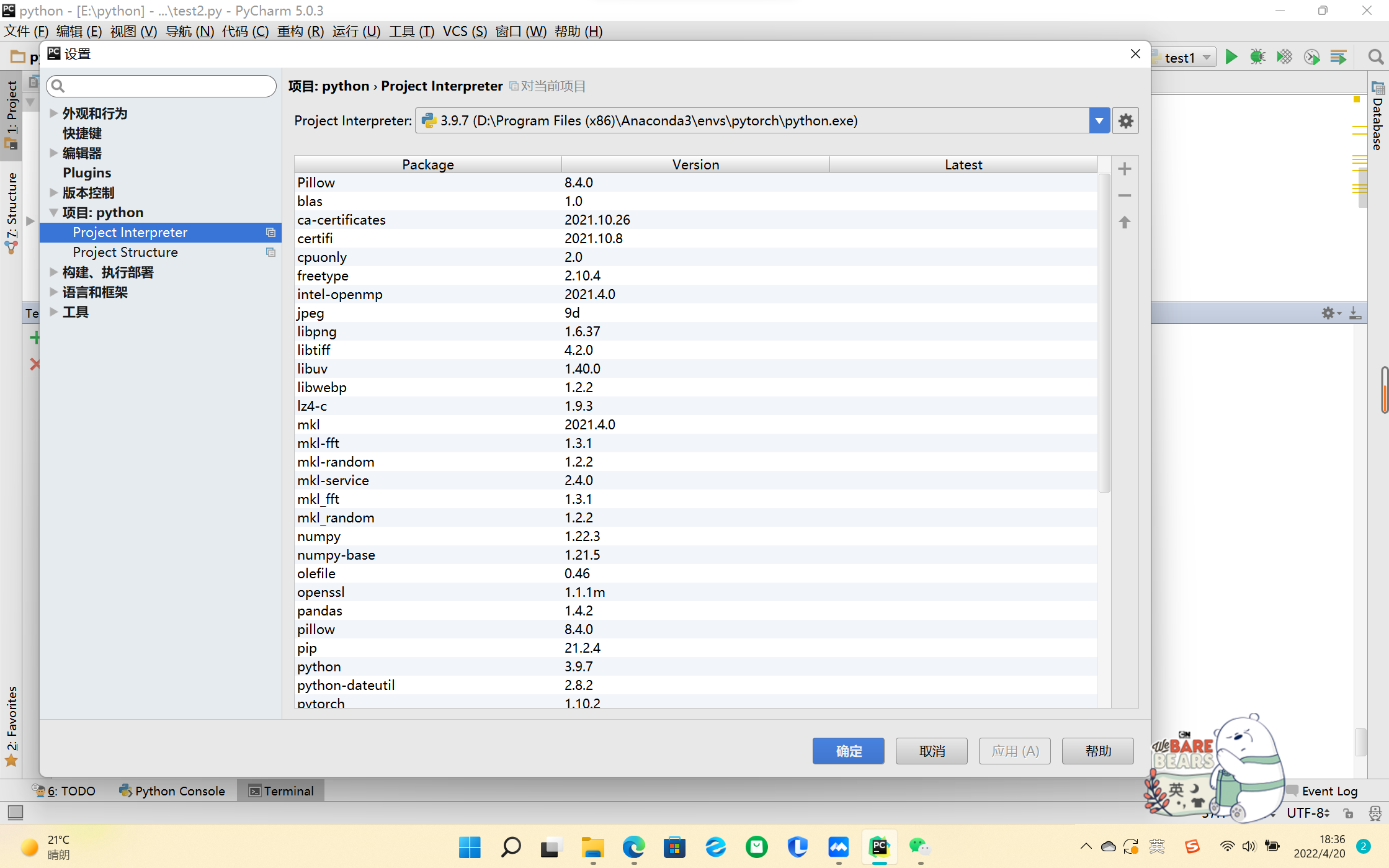The width and height of the screenshot is (1389, 868).
Task: Expand the 外观和行为 settings section
Action: point(53,114)
